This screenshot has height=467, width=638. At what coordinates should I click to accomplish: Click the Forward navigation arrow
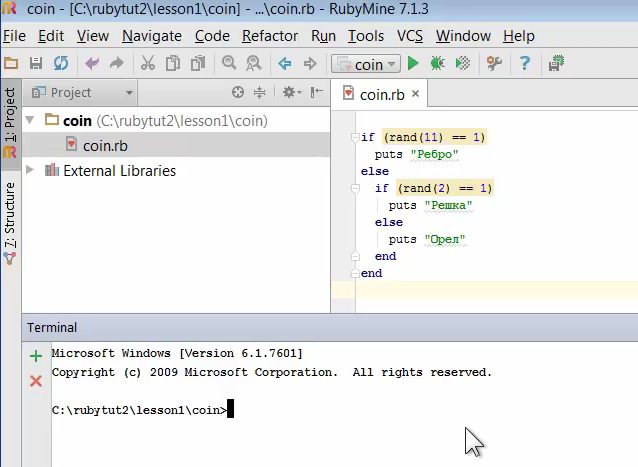[x=310, y=63]
